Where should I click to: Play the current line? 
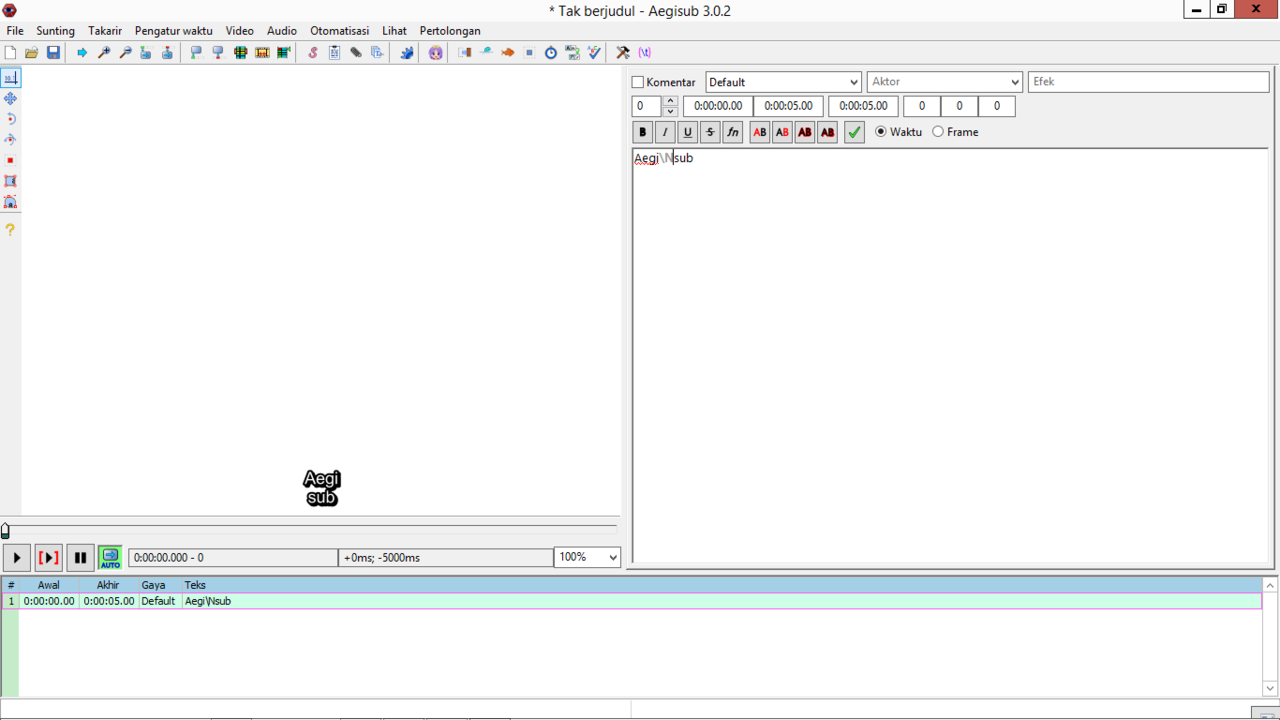click(x=48, y=558)
